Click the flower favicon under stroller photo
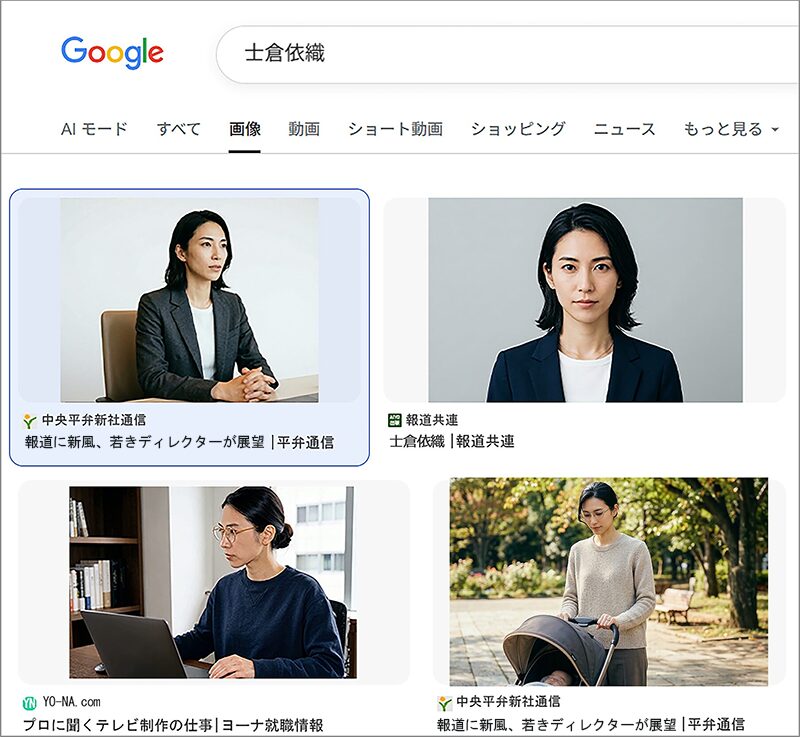Screen dimensions: 800x737 [444, 703]
